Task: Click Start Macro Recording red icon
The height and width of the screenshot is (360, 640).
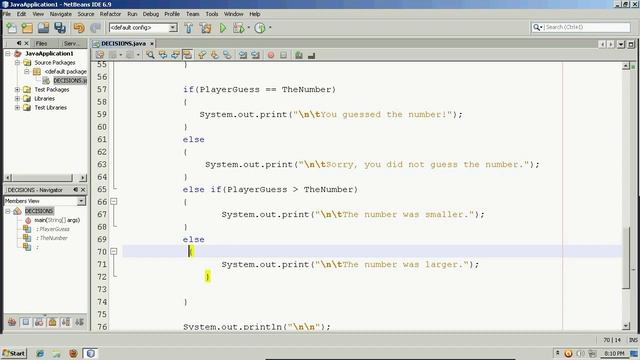Action: [271, 55]
